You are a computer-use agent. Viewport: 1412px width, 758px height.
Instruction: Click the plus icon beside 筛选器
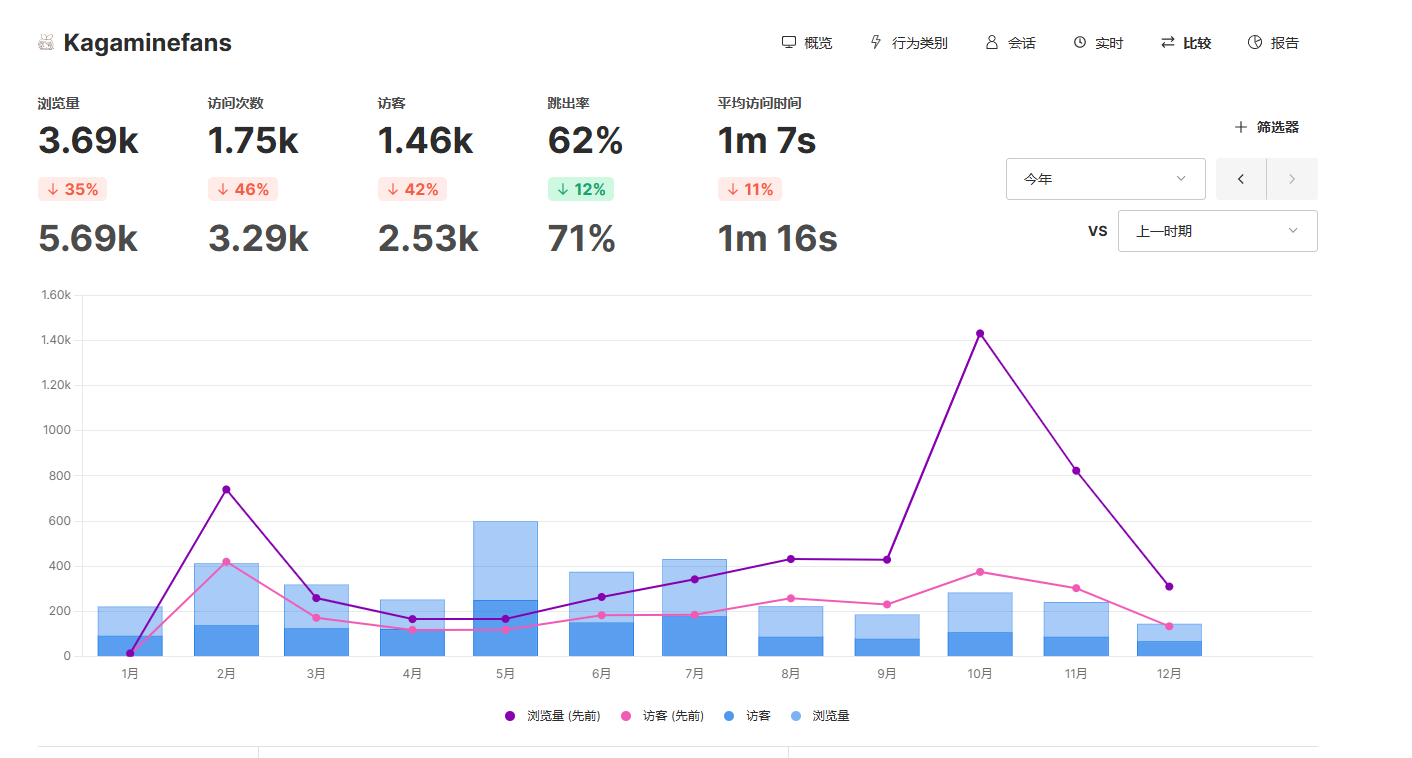coord(1241,127)
